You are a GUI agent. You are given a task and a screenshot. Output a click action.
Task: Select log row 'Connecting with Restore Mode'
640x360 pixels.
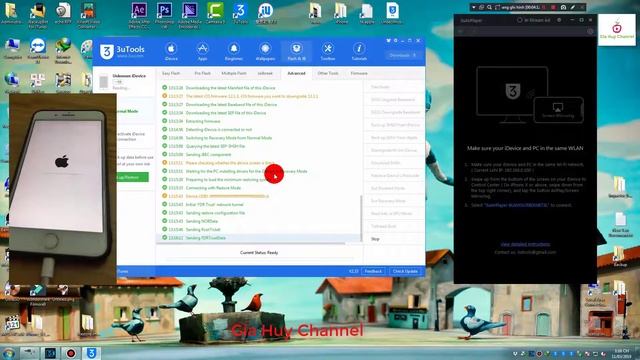click(x=258, y=188)
